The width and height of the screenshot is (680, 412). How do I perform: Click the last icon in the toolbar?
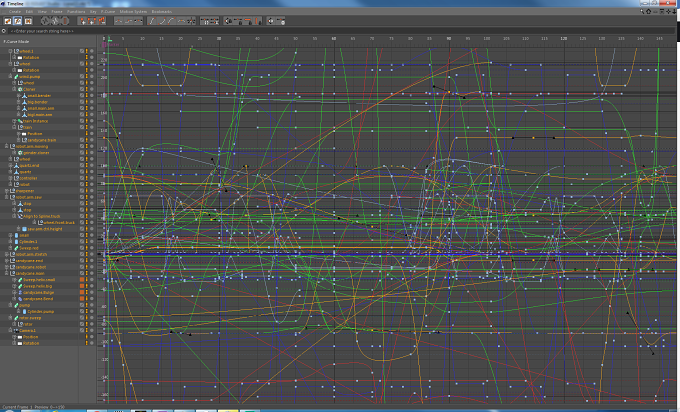point(281,21)
